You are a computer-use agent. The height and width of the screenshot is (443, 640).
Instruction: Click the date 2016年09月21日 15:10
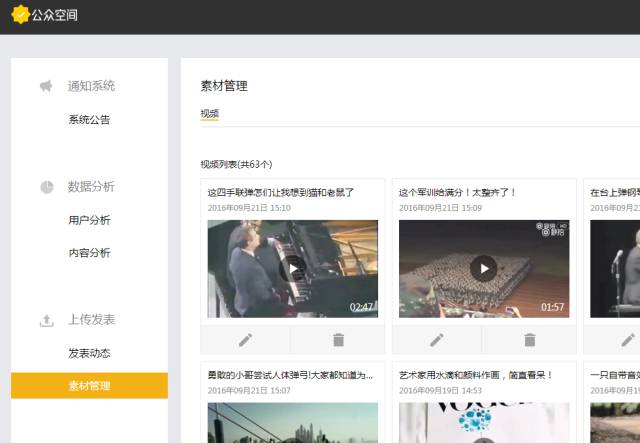click(249, 208)
